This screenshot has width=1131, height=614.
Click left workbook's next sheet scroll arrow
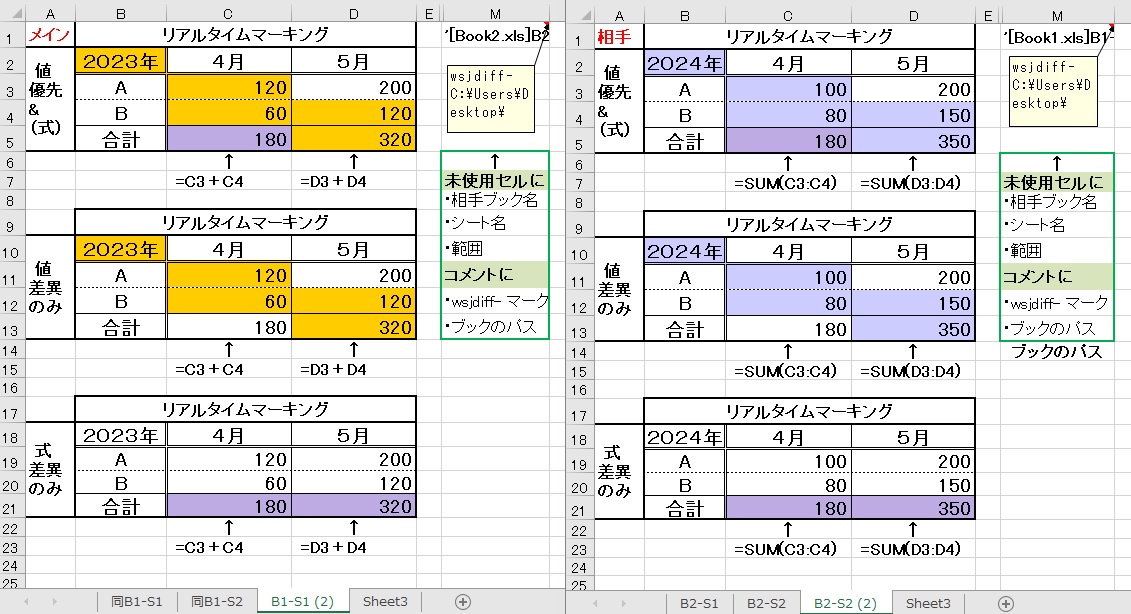(53, 602)
